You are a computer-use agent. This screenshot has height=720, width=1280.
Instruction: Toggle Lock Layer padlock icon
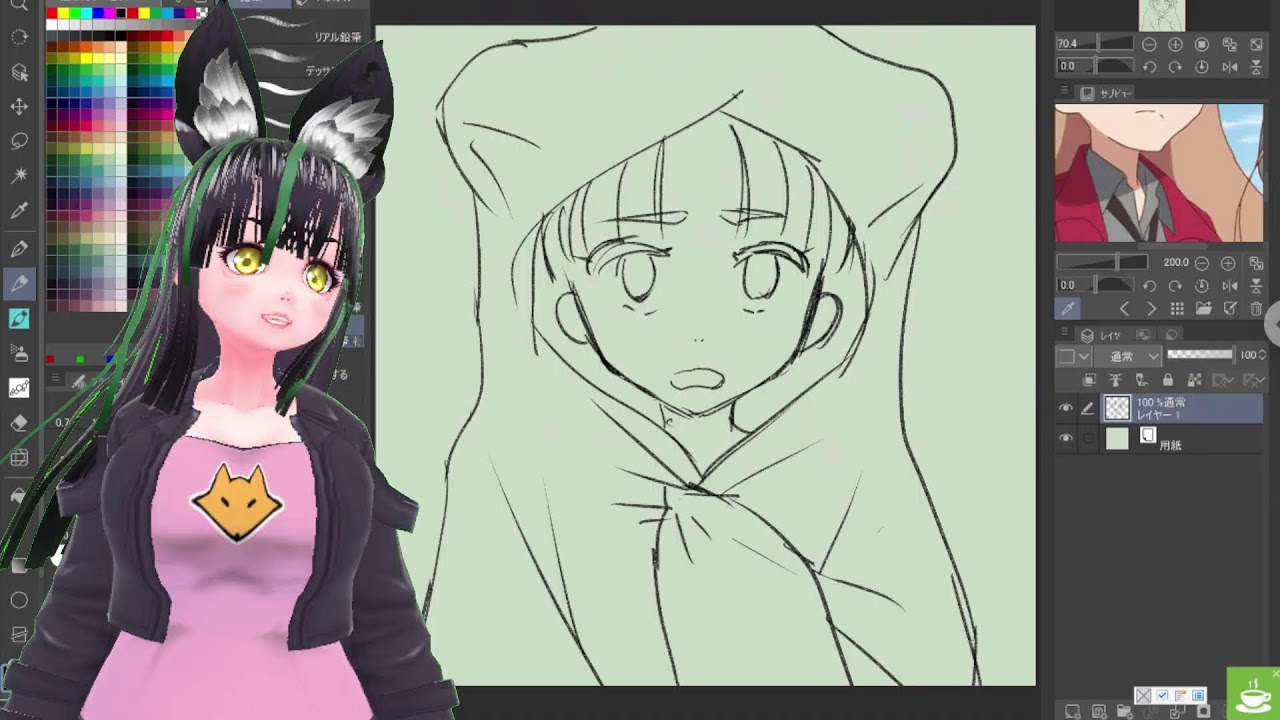(x=1167, y=380)
